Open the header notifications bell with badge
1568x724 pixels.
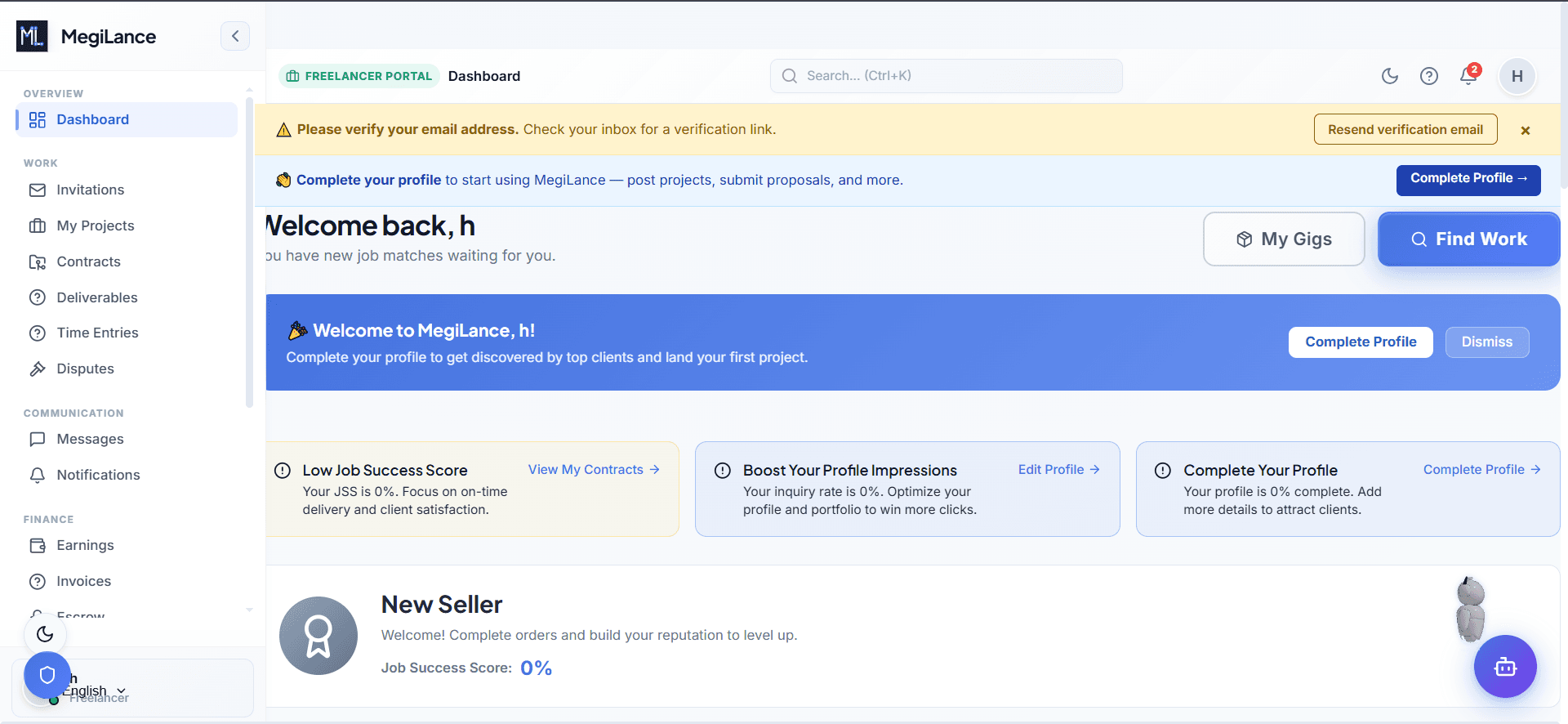pos(1469,74)
